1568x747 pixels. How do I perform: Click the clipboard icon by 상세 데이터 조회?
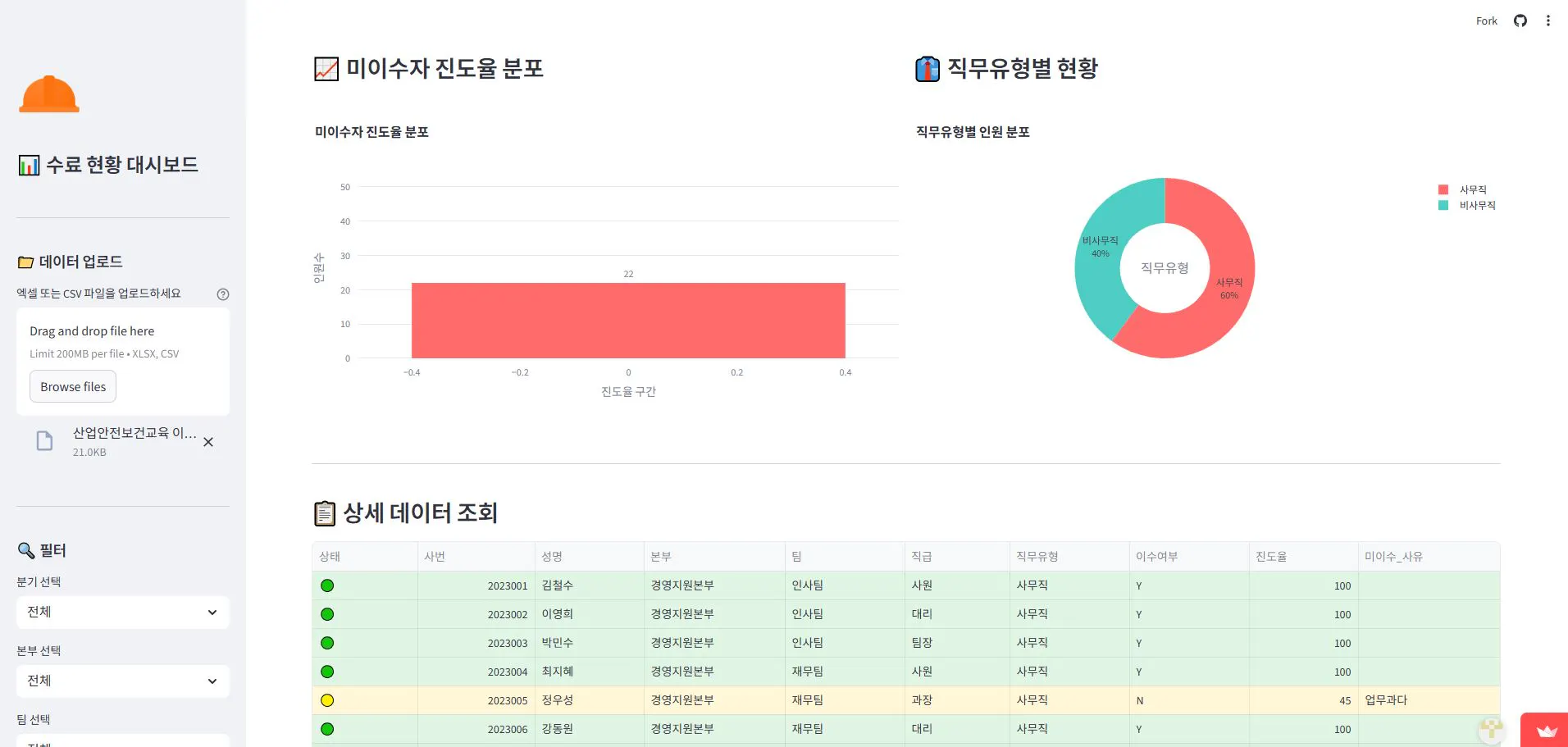pos(325,513)
